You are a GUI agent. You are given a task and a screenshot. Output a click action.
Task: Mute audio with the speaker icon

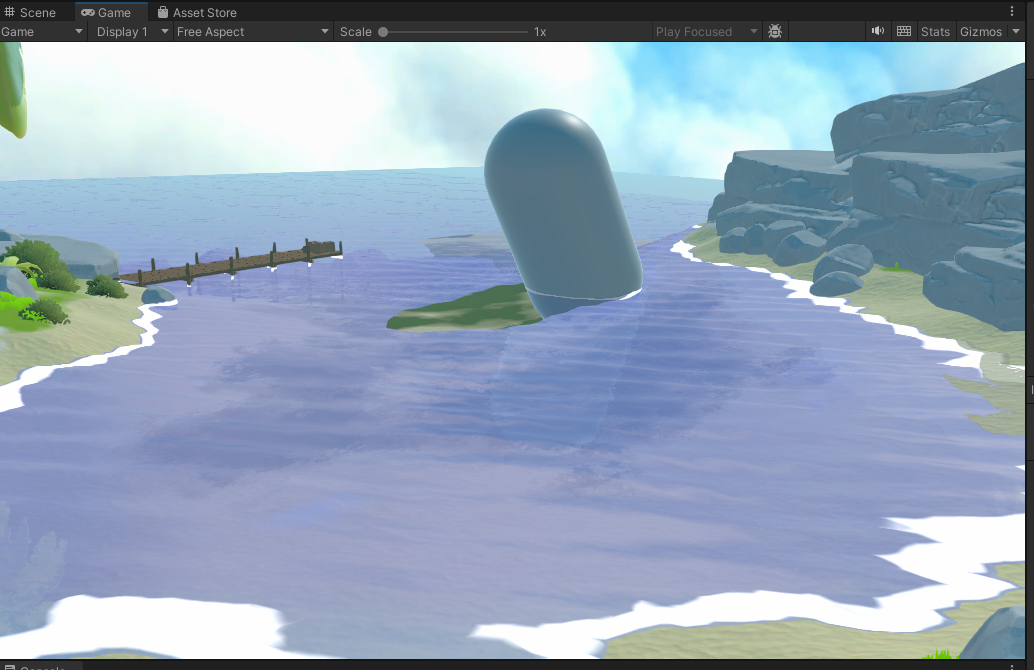pos(878,31)
